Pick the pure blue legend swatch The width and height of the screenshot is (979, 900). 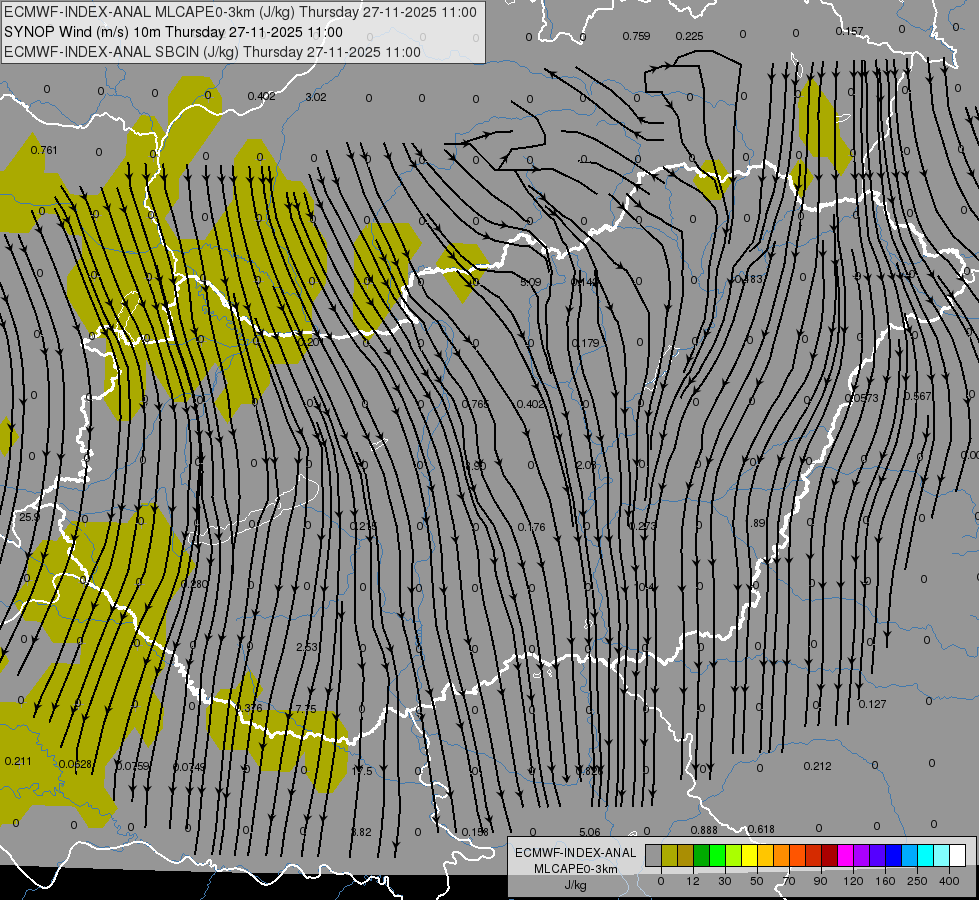pyautogui.click(x=893, y=856)
